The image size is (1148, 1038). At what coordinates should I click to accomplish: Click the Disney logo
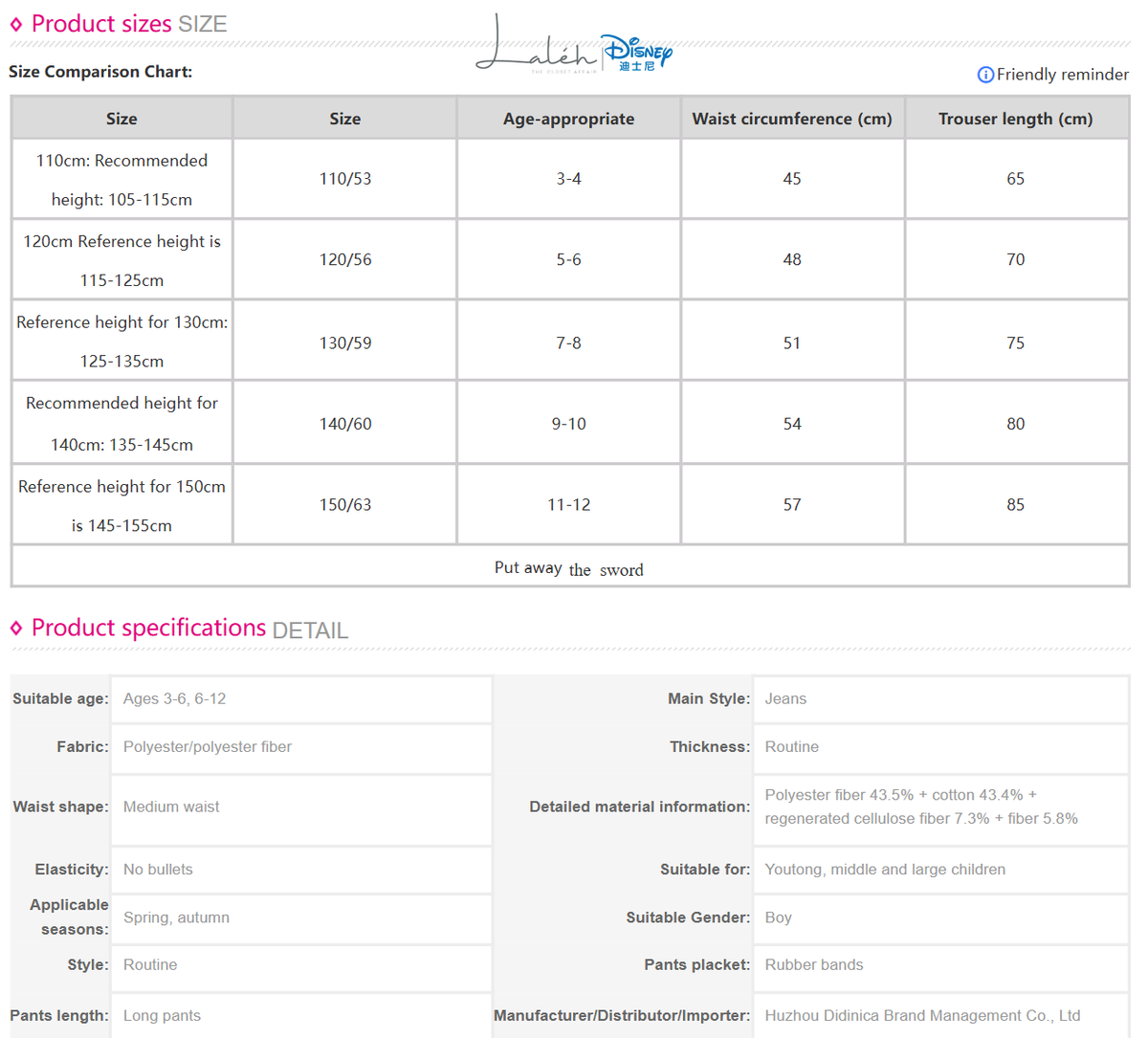[x=637, y=53]
